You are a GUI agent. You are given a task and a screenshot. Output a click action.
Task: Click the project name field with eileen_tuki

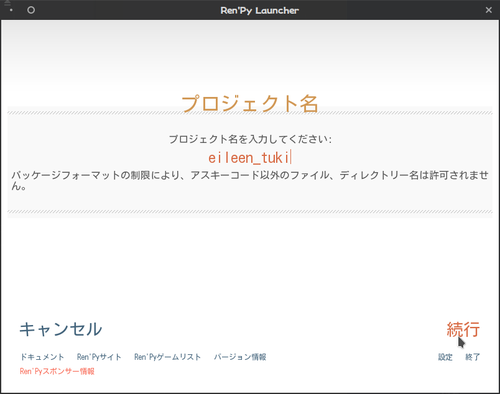[x=250, y=158]
